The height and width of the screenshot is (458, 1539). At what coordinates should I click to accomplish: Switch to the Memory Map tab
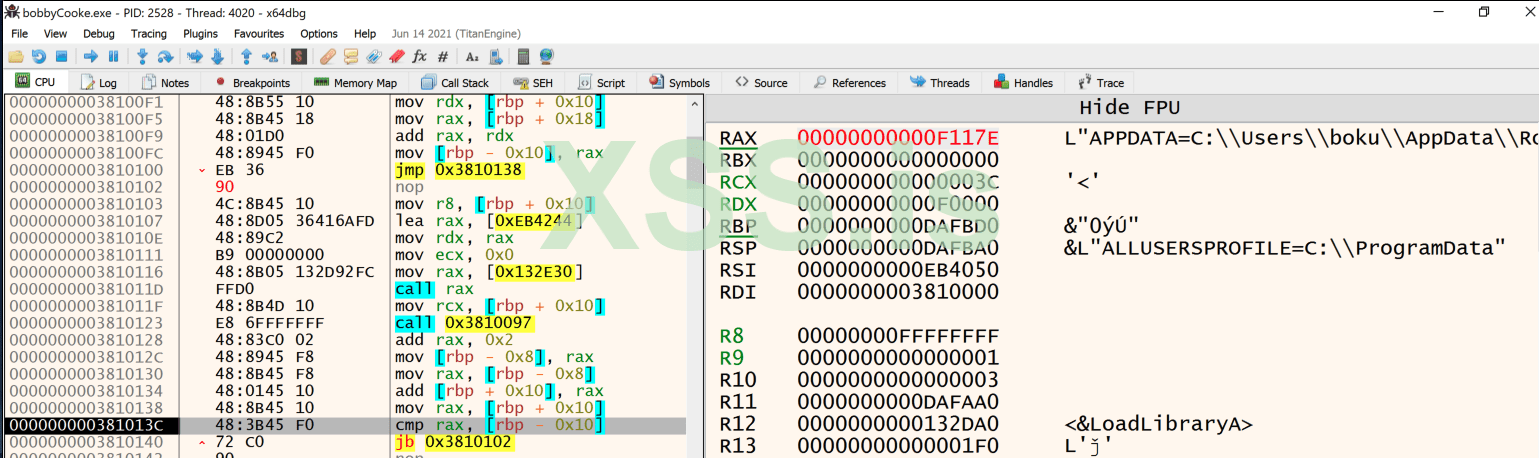coord(355,83)
